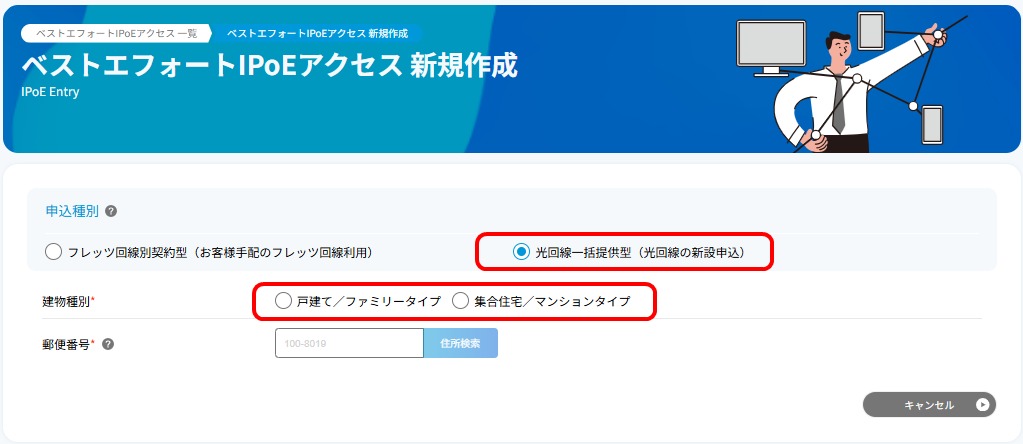1023x444 pixels.
Task: Focus the 郵便番号 input field
Action: [x=350, y=343]
